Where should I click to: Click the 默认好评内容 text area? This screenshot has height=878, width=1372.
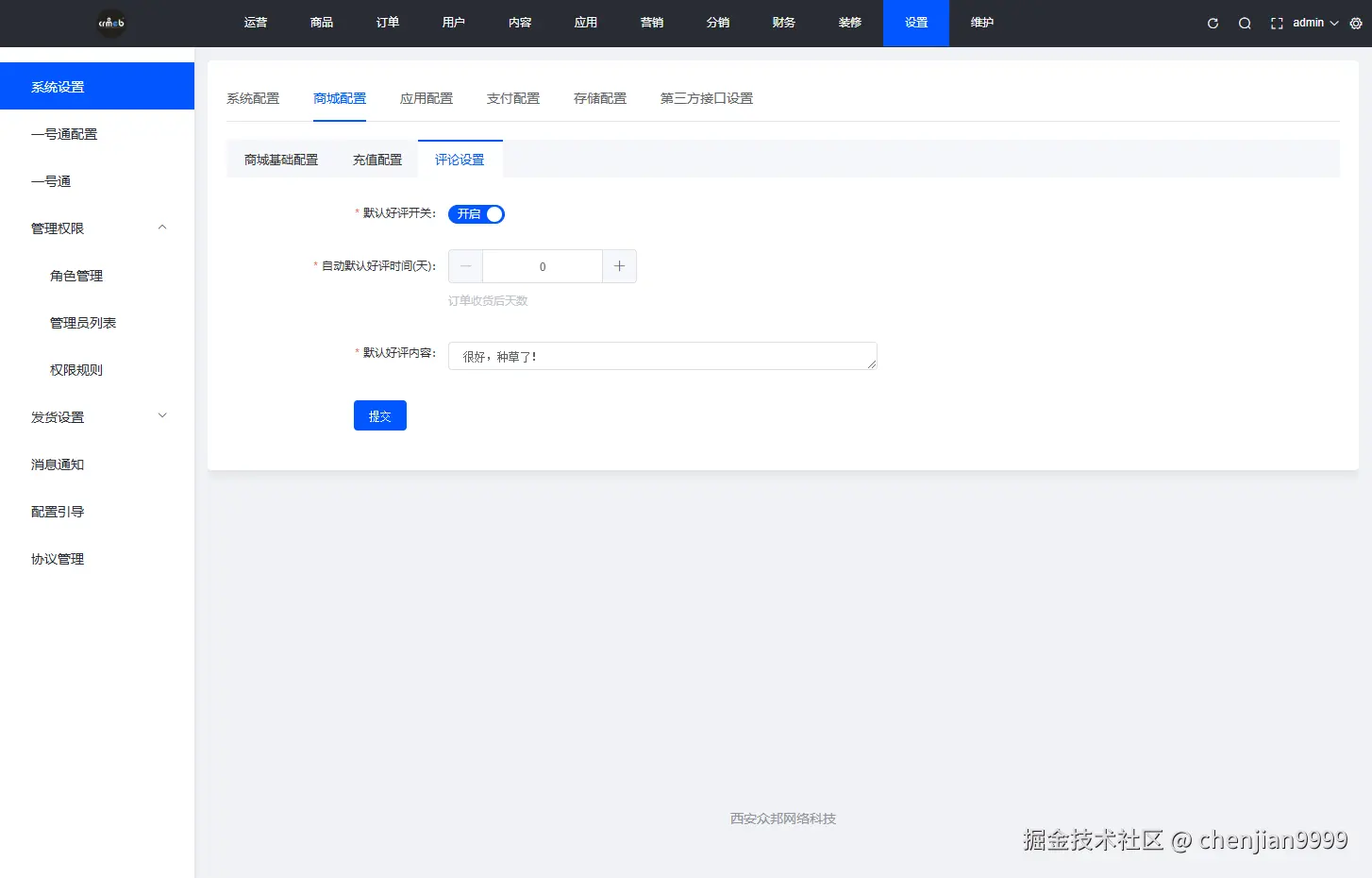coord(662,356)
